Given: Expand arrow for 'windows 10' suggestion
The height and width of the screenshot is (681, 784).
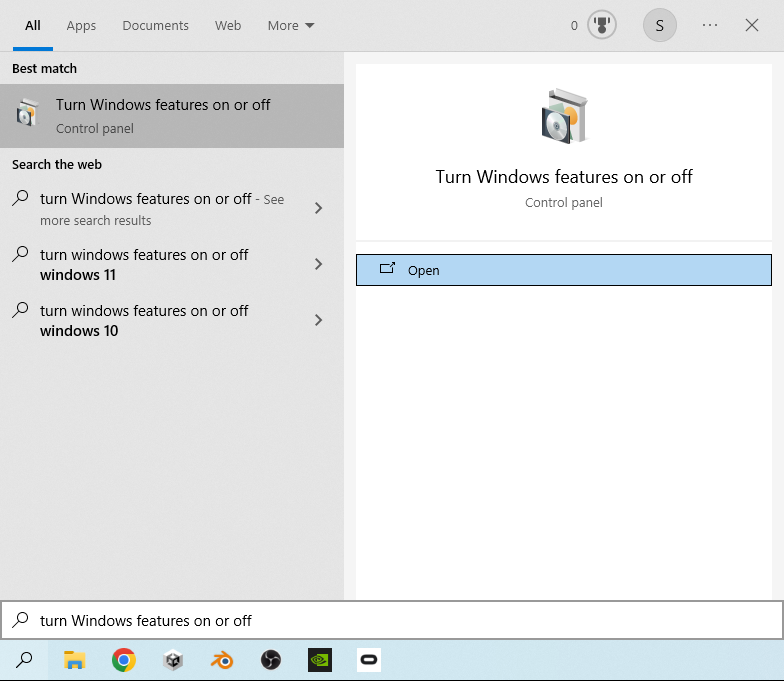Looking at the screenshot, I should pyautogui.click(x=318, y=320).
